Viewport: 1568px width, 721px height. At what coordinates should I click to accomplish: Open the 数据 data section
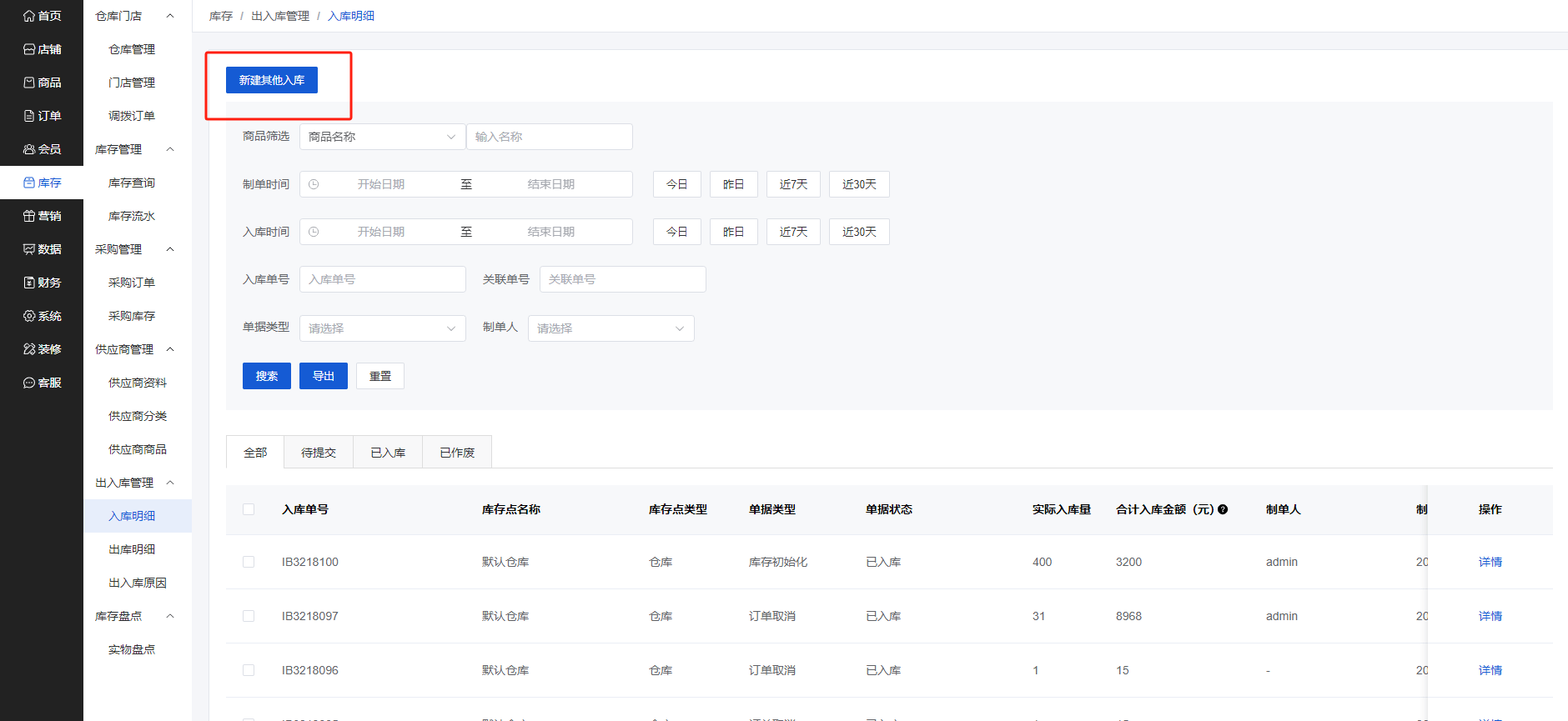pos(42,249)
